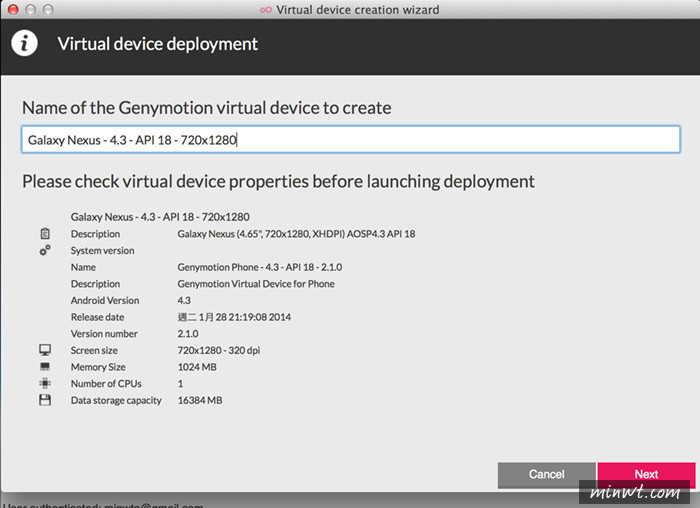Click the monitor icon beside Screen size
Screen dimensions: 700x508
[45, 350]
